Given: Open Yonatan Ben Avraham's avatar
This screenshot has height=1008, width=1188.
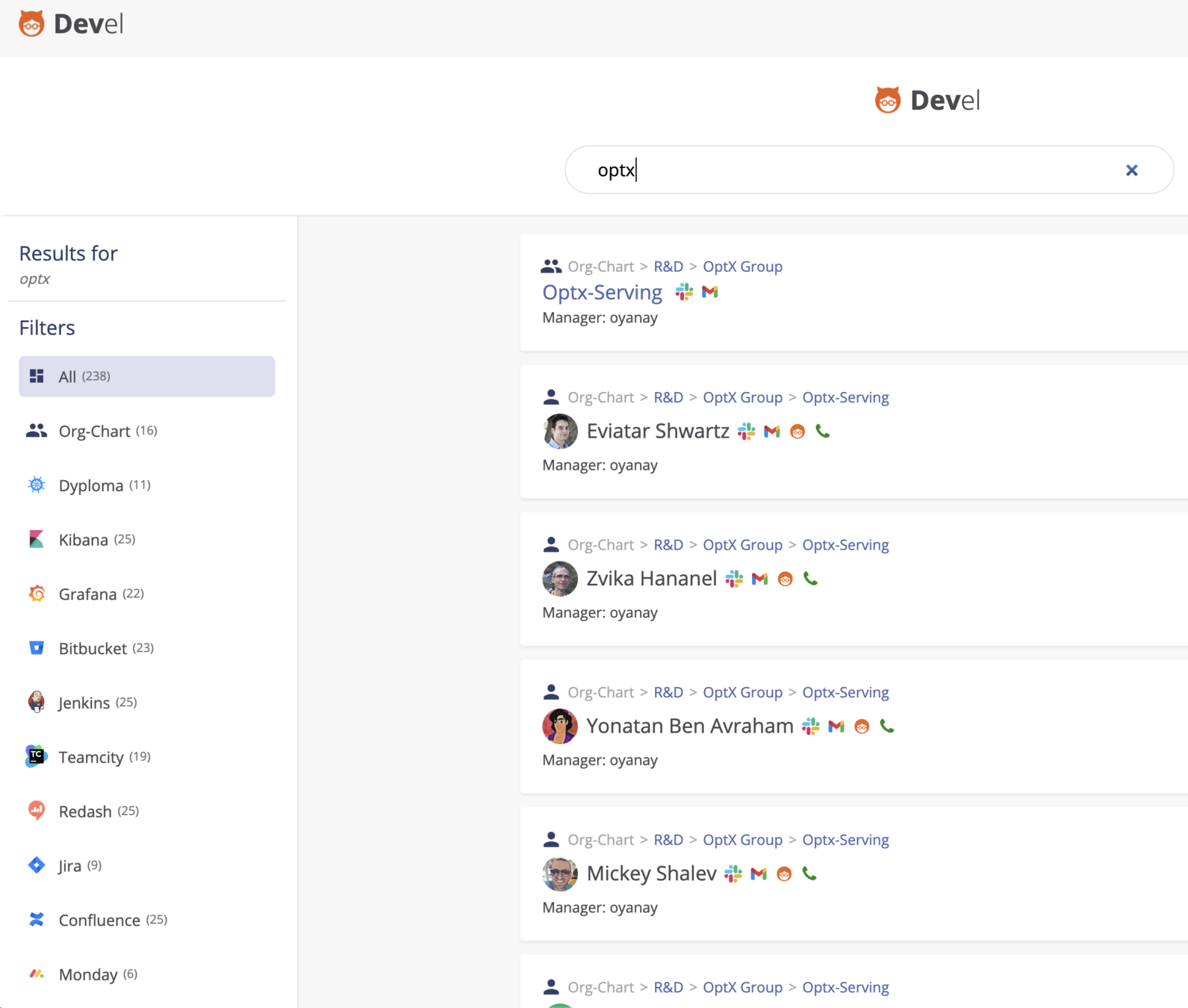Looking at the screenshot, I should [x=560, y=727].
